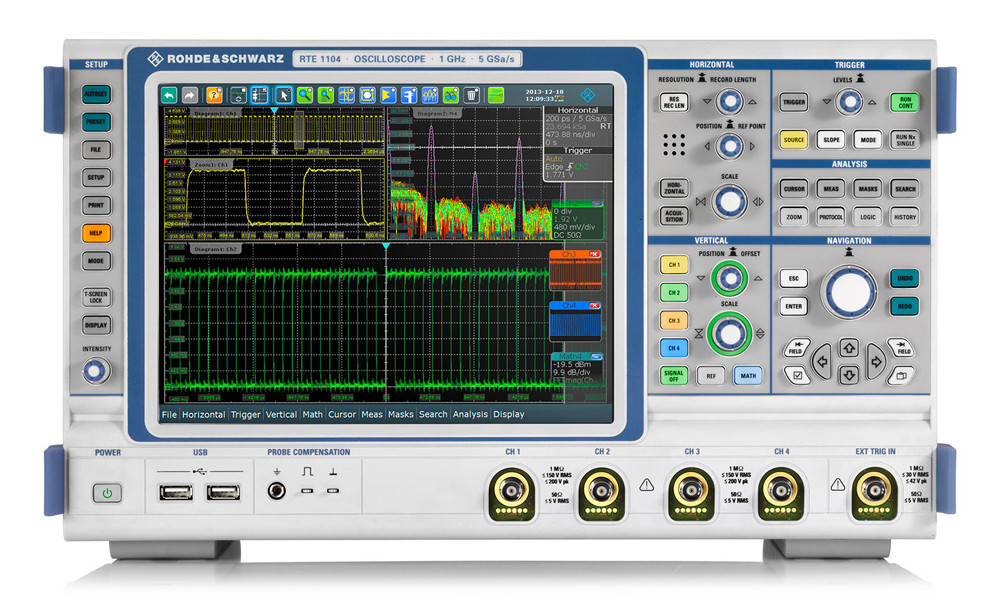This screenshot has width=1000, height=600.
Task: Tap the Zoom1: Ch1 diagram label
Action: 211,165
